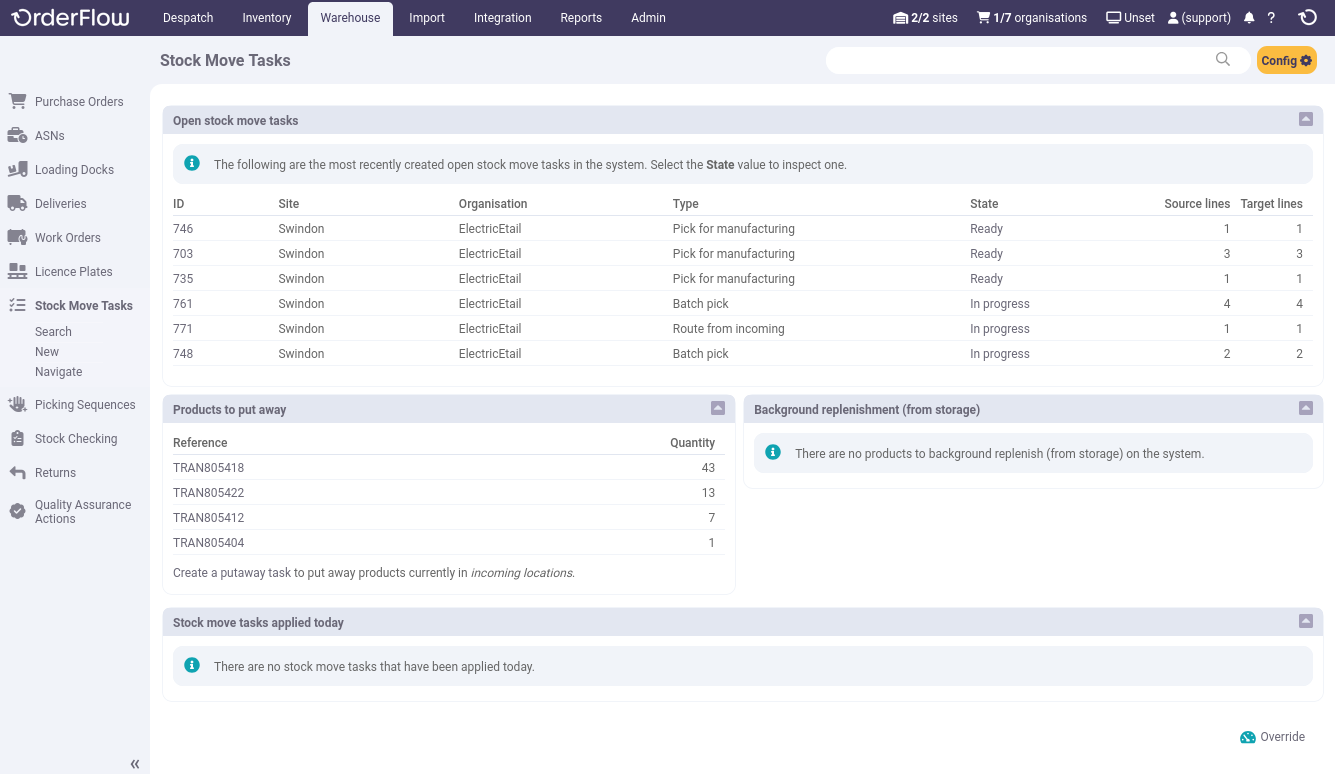The width and height of the screenshot is (1335, 783).
Task: Collapse the Background replenishment panel
Action: click(x=1305, y=408)
